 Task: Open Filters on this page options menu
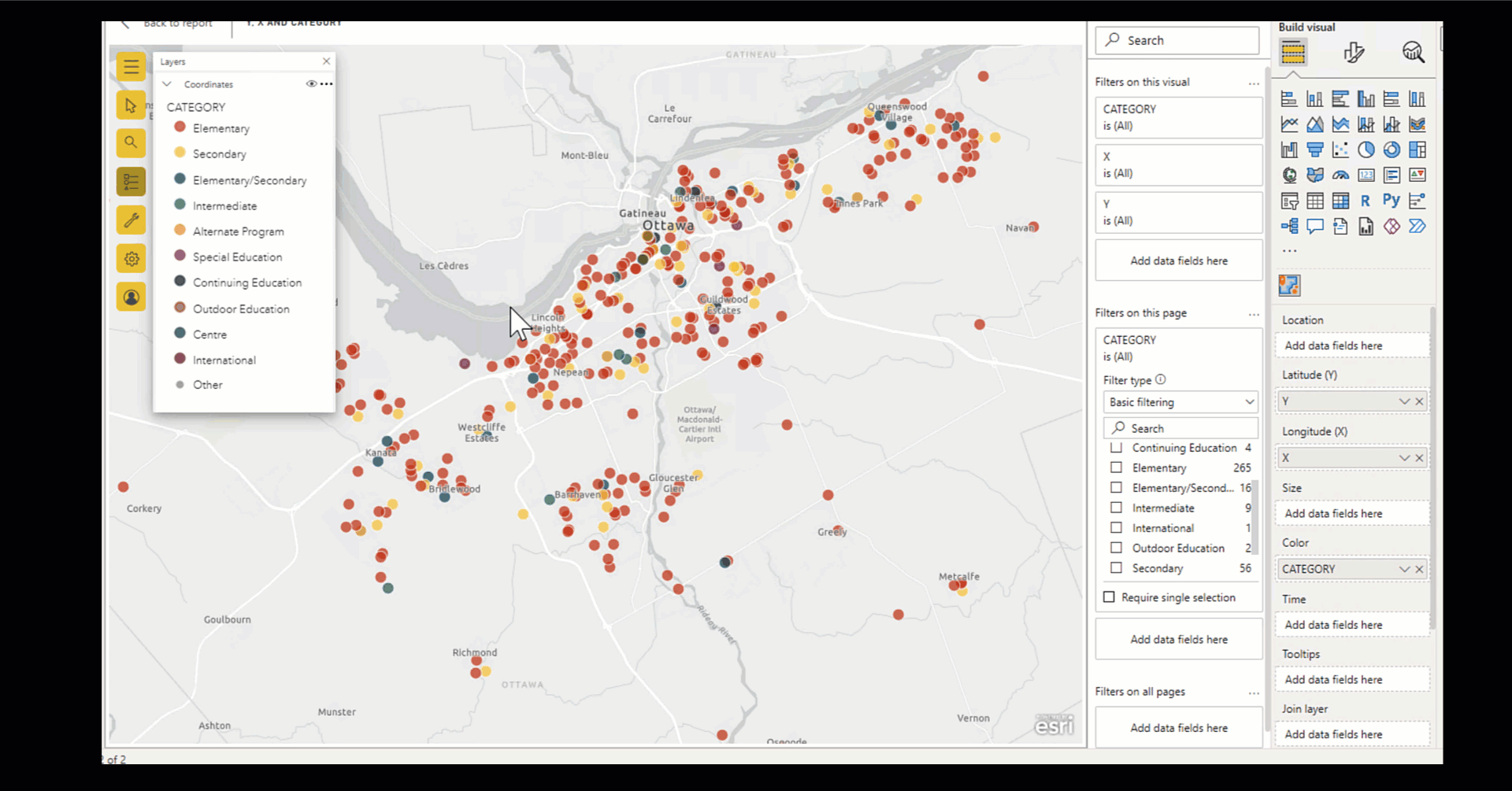1254,314
